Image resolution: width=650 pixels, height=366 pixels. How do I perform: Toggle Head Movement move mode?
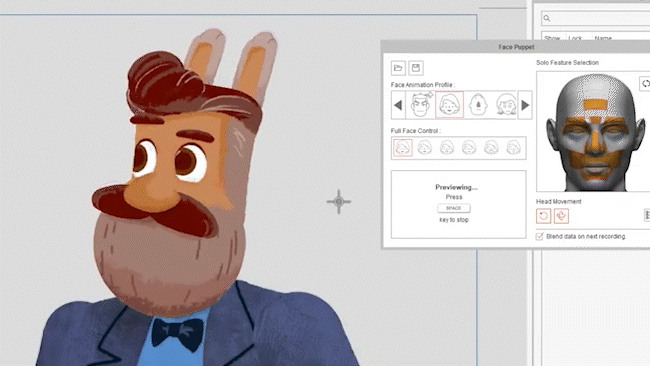click(561, 216)
